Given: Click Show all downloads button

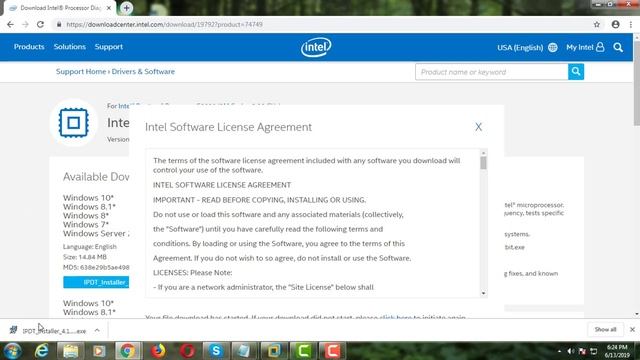Looking at the screenshot, I should (605, 329).
